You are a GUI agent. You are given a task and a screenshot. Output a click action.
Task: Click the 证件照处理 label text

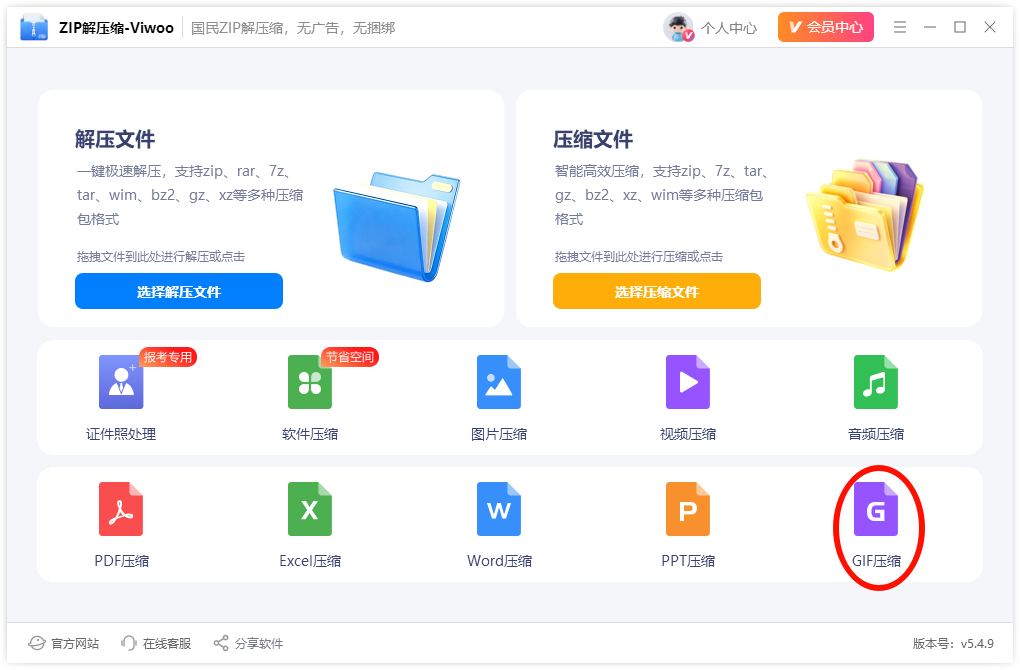point(121,434)
